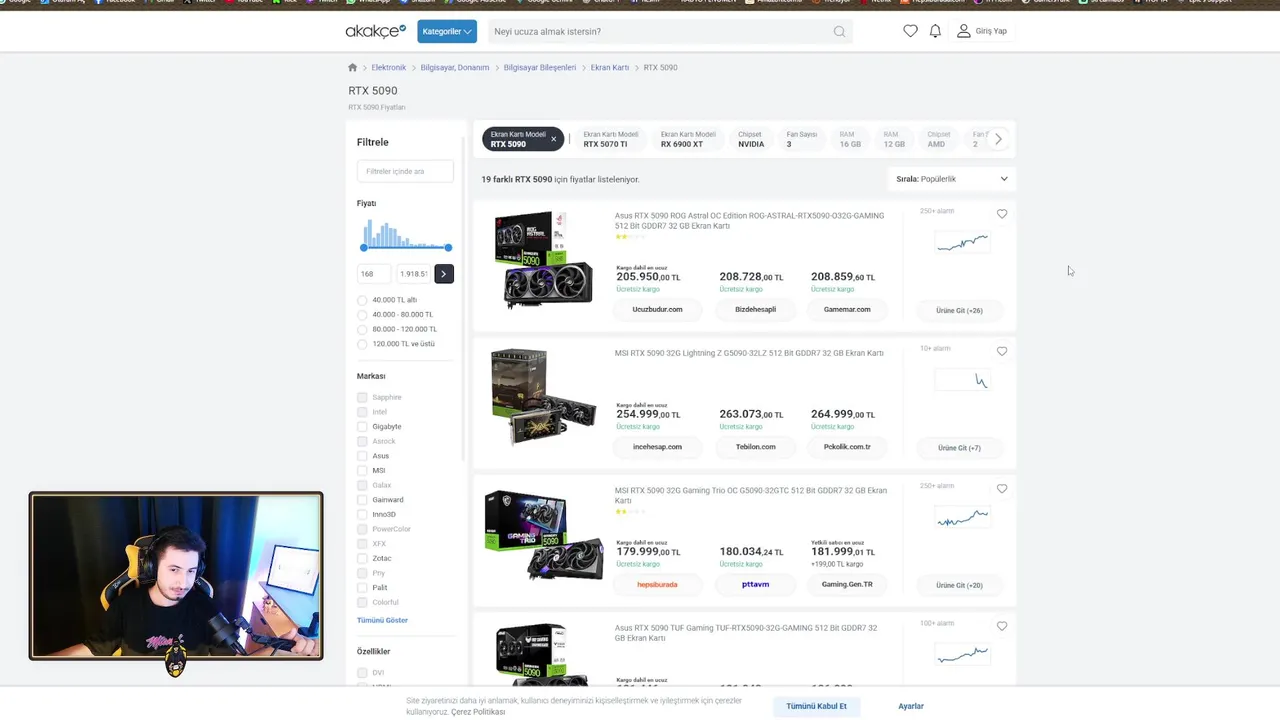1280x720 pixels.
Task: Open the notifications bell icon
Action: pos(935,31)
